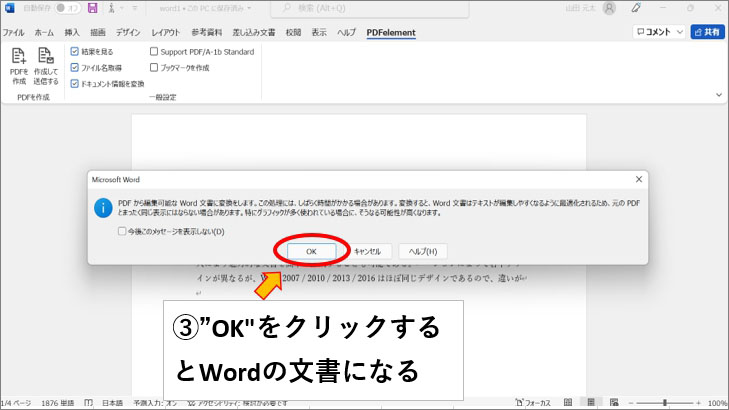The image size is (729, 410).
Task: Click zoom in plus icon
Action: pos(698,403)
